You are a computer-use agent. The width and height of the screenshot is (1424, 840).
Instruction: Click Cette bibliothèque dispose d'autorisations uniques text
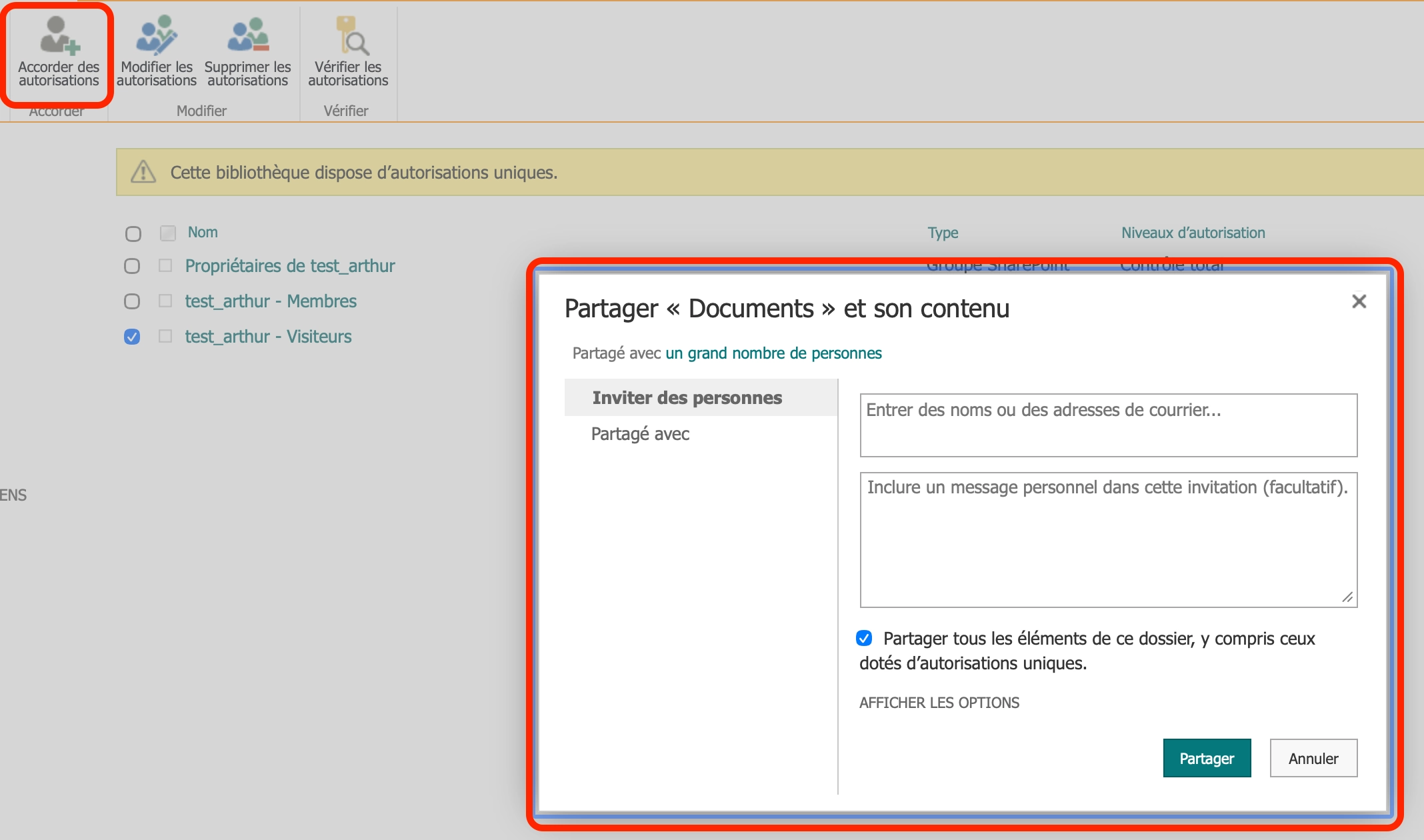coord(364,173)
